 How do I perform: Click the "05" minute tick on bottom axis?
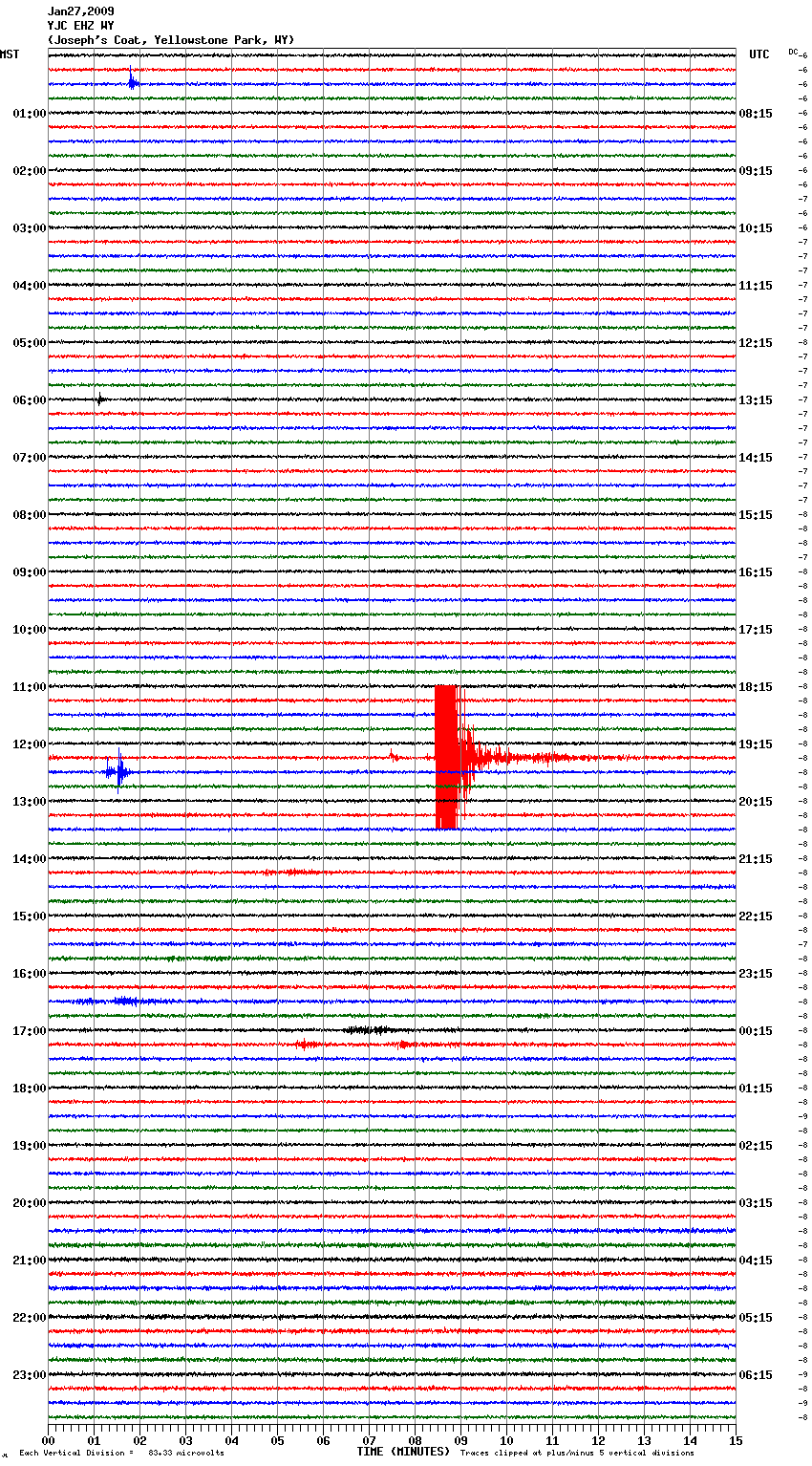click(278, 1440)
